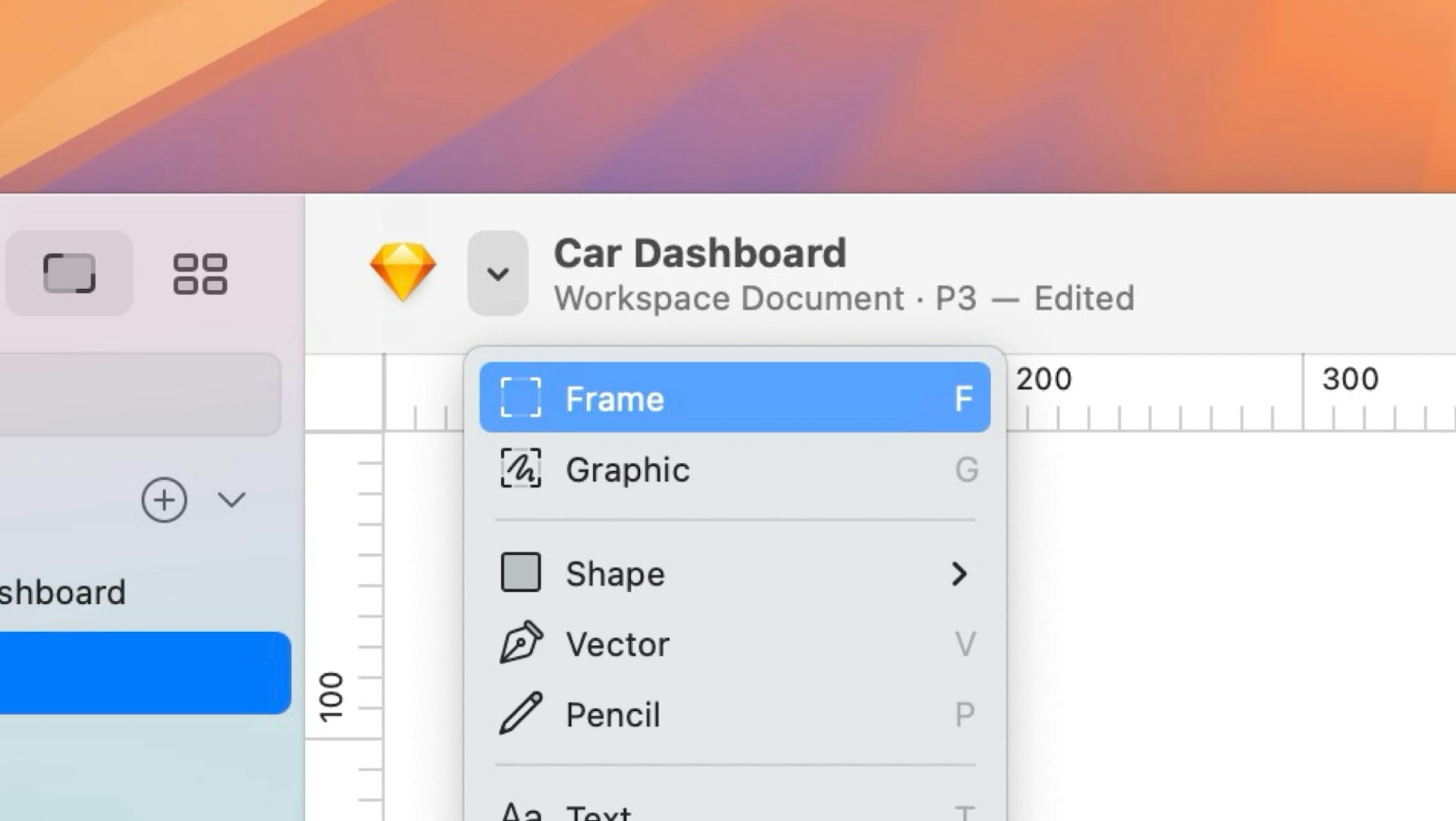Click the 200 mark on the horizontal ruler
Image resolution: width=1456 pixels, height=821 pixels.
tap(1044, 379)
